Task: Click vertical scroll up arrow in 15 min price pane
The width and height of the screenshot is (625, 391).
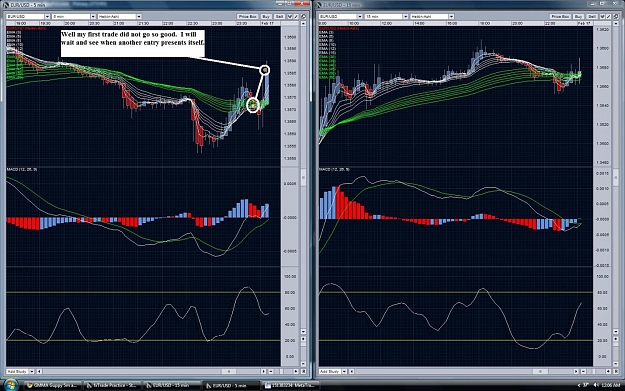Action: (x=616, y=24)
